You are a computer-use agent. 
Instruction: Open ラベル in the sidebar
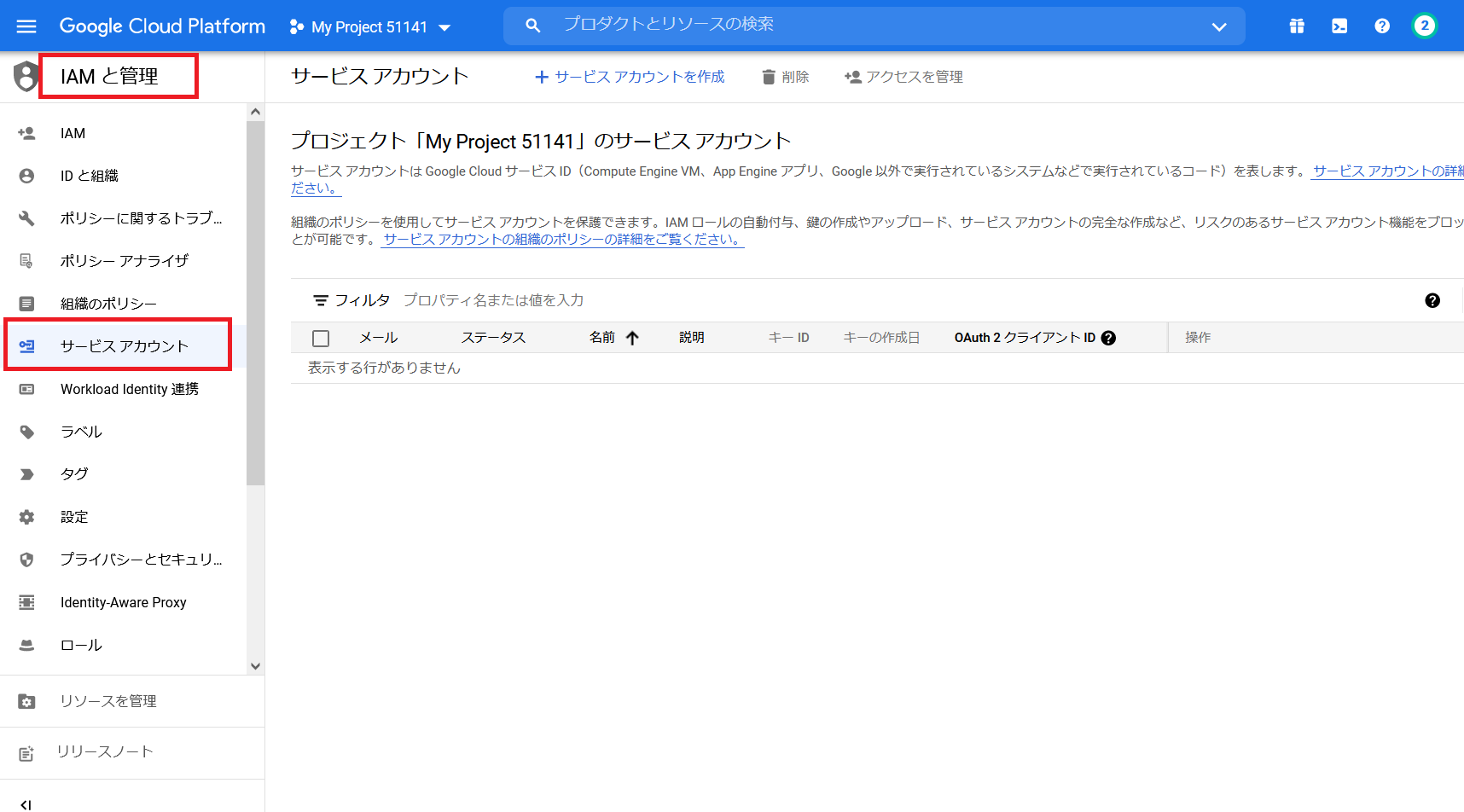81,432
